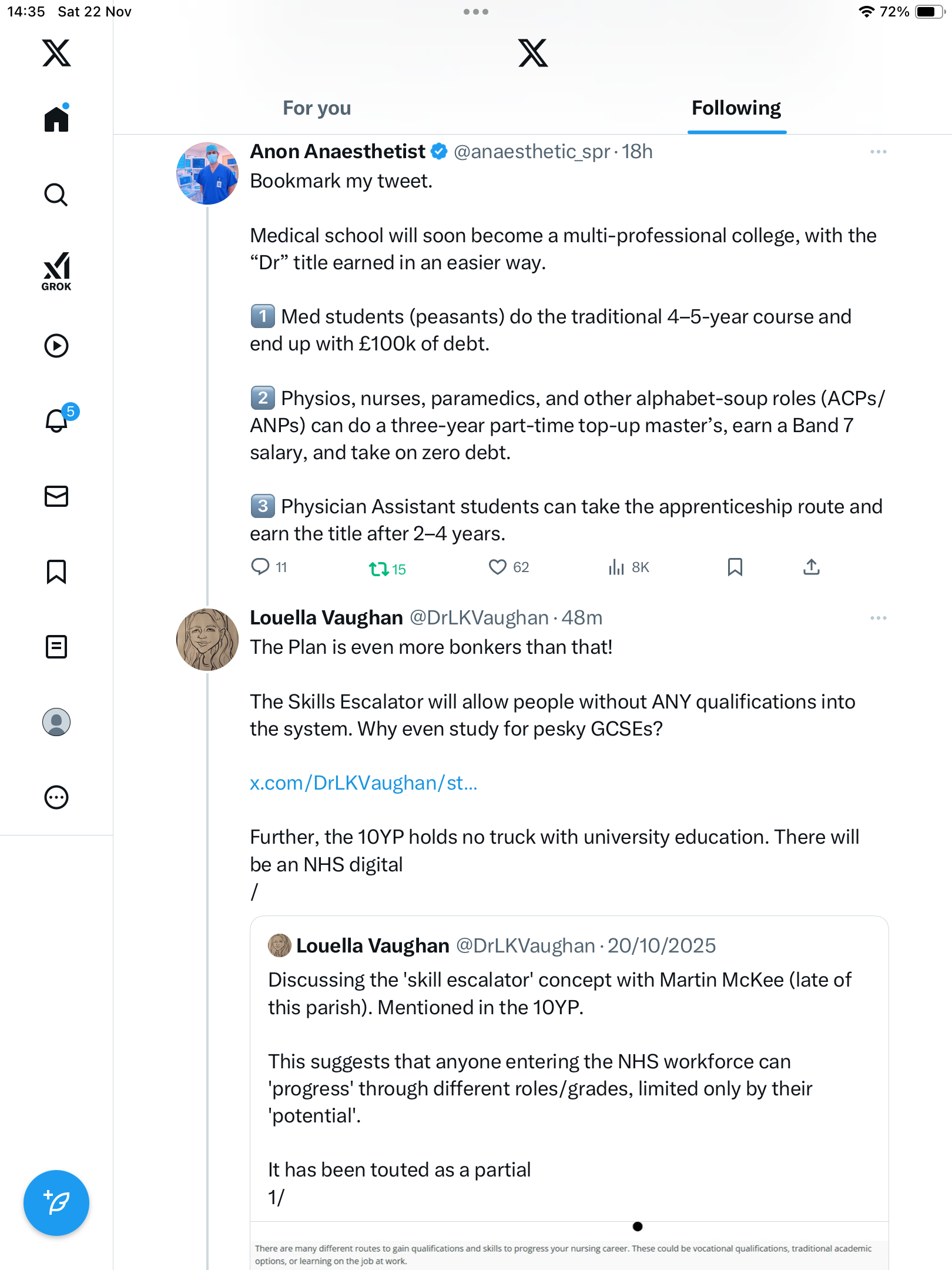Bookmark Anon Anaesthetist's tweet
Viewport: 952px width, 1270px height.
pos(735,567)
